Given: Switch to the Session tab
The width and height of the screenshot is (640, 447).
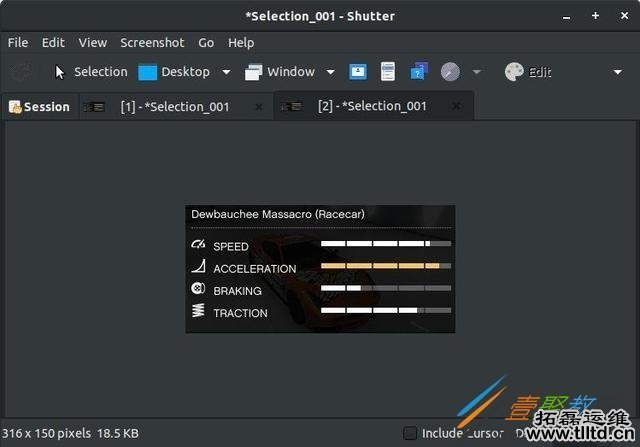Looking at the screenshot, I should click(39, 107).
